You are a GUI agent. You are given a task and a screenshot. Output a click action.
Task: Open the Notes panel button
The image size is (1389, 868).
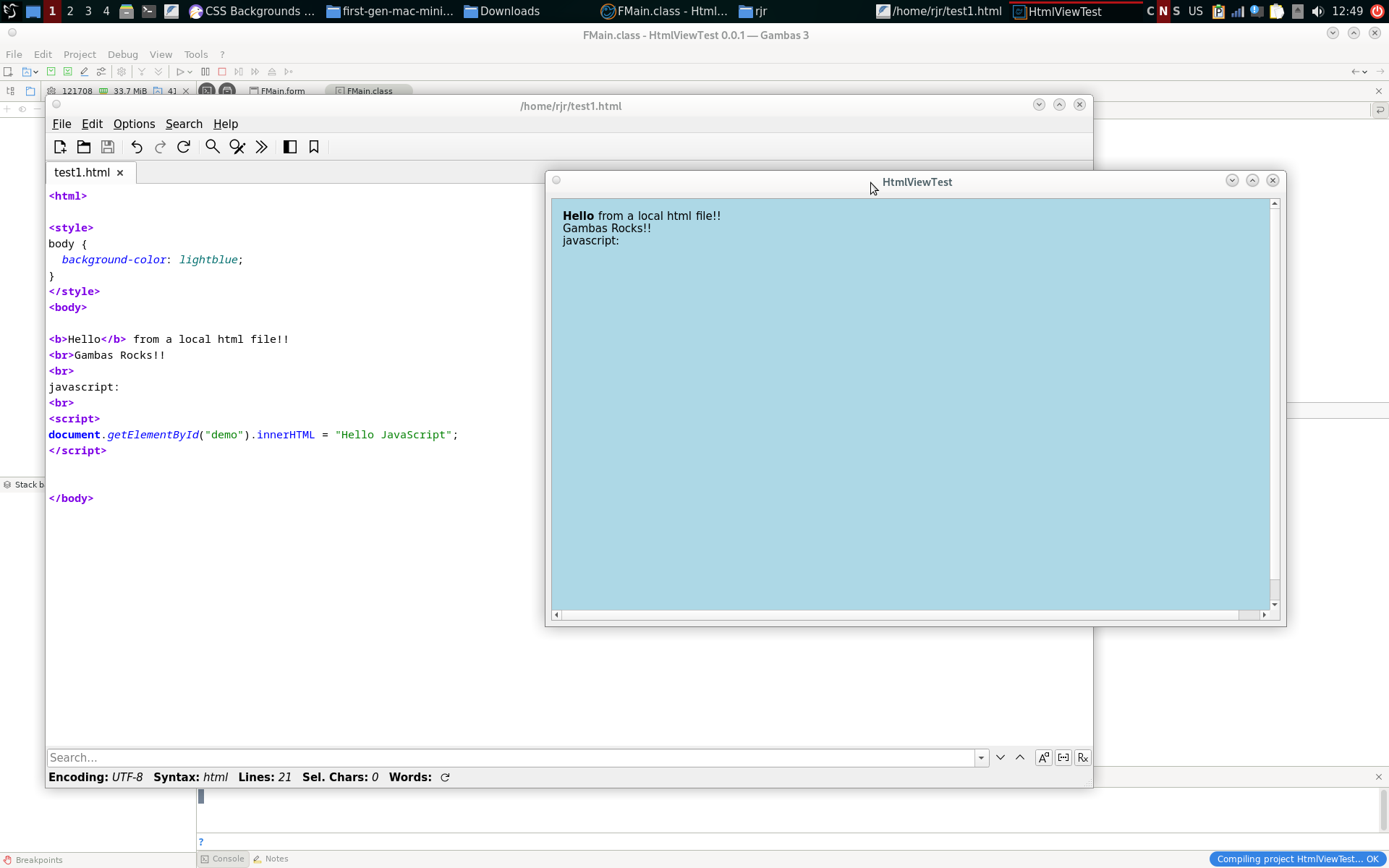pyautogui.click(x=271, y=859)
